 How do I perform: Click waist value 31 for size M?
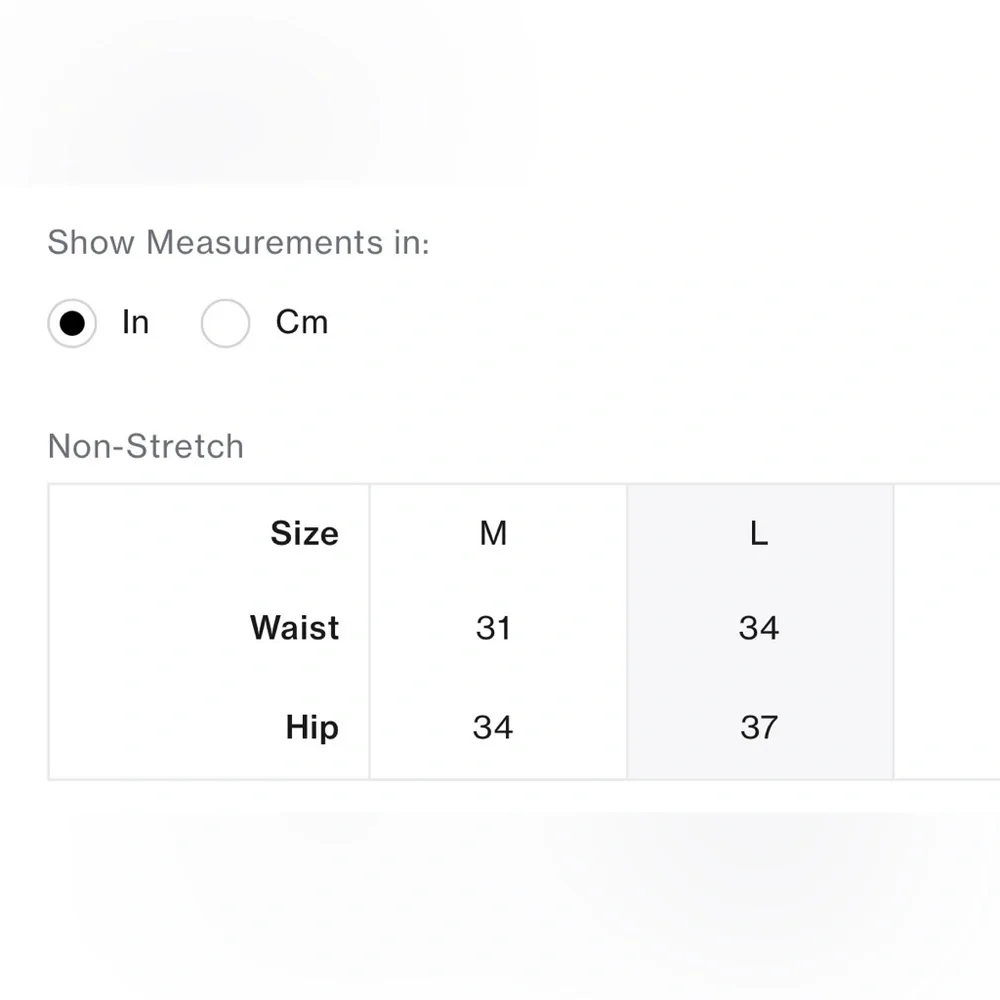493,628
